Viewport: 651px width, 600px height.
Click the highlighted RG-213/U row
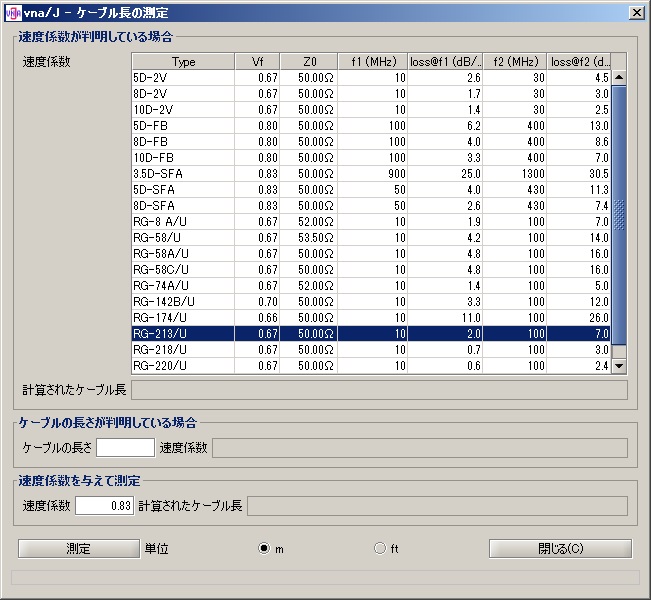pos(371,333)
